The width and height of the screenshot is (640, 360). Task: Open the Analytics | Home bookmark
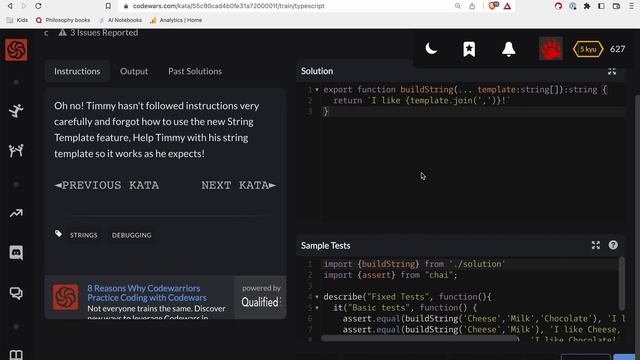point(176,20)
